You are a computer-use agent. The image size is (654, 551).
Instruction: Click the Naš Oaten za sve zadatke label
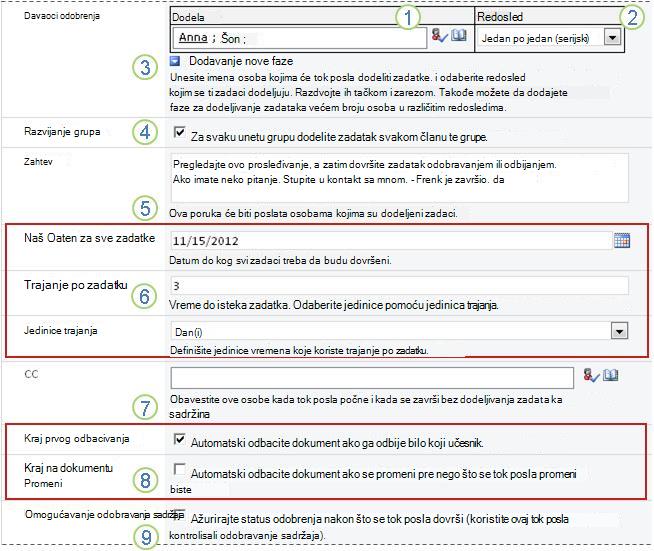[x=89, y=238]
